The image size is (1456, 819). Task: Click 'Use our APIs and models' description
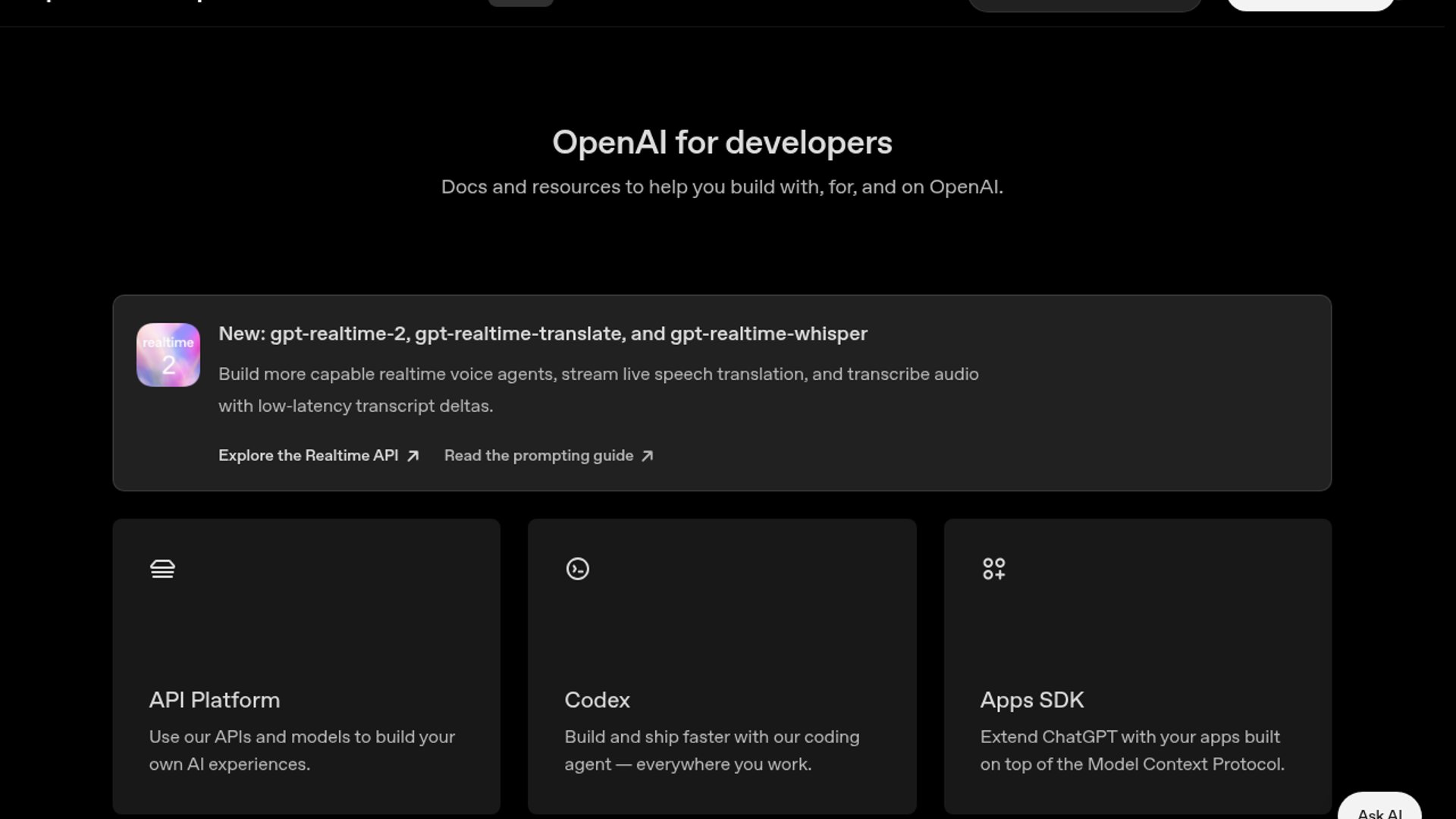[x=302, y=751]
